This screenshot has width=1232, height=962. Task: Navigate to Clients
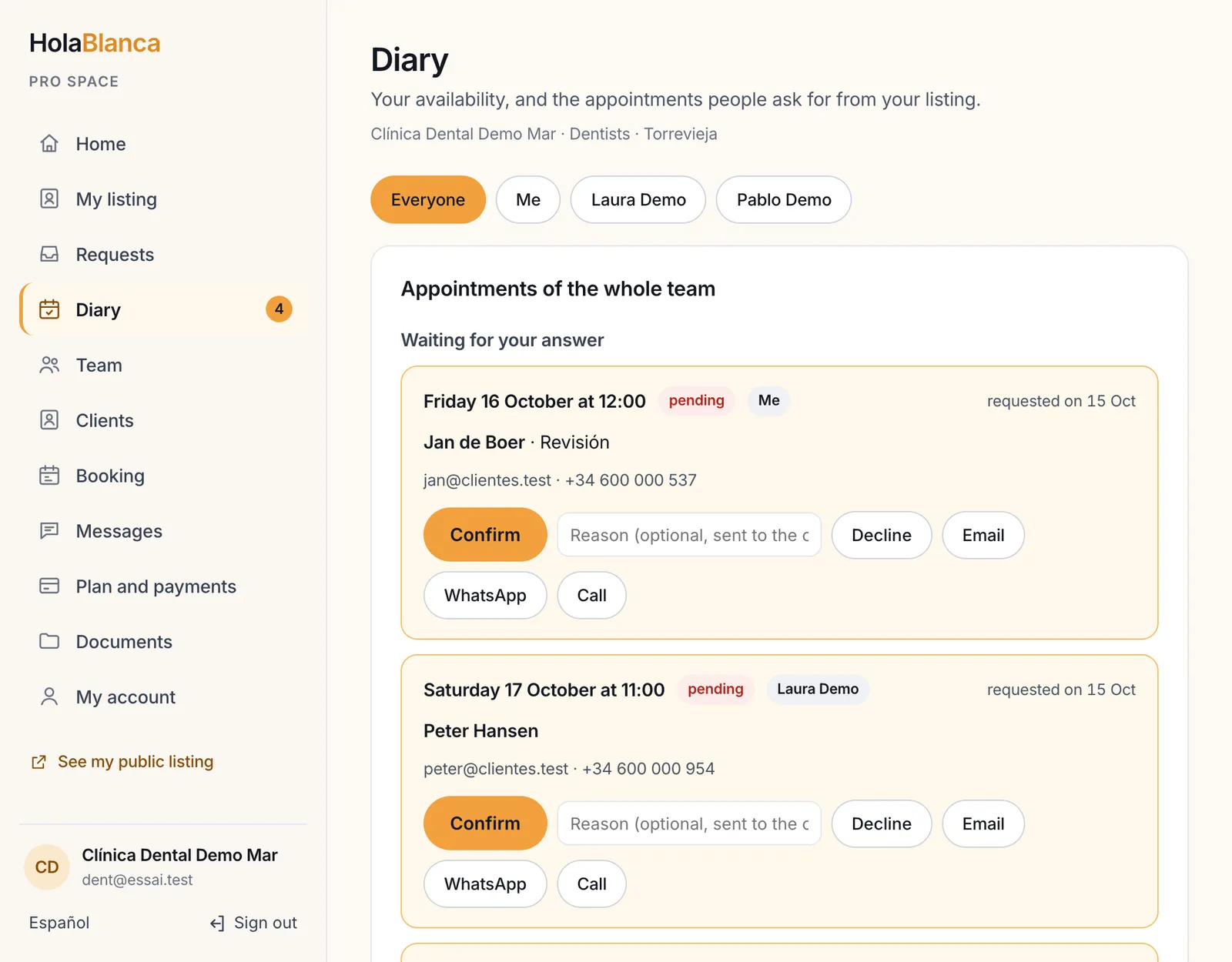pos(163,420)
